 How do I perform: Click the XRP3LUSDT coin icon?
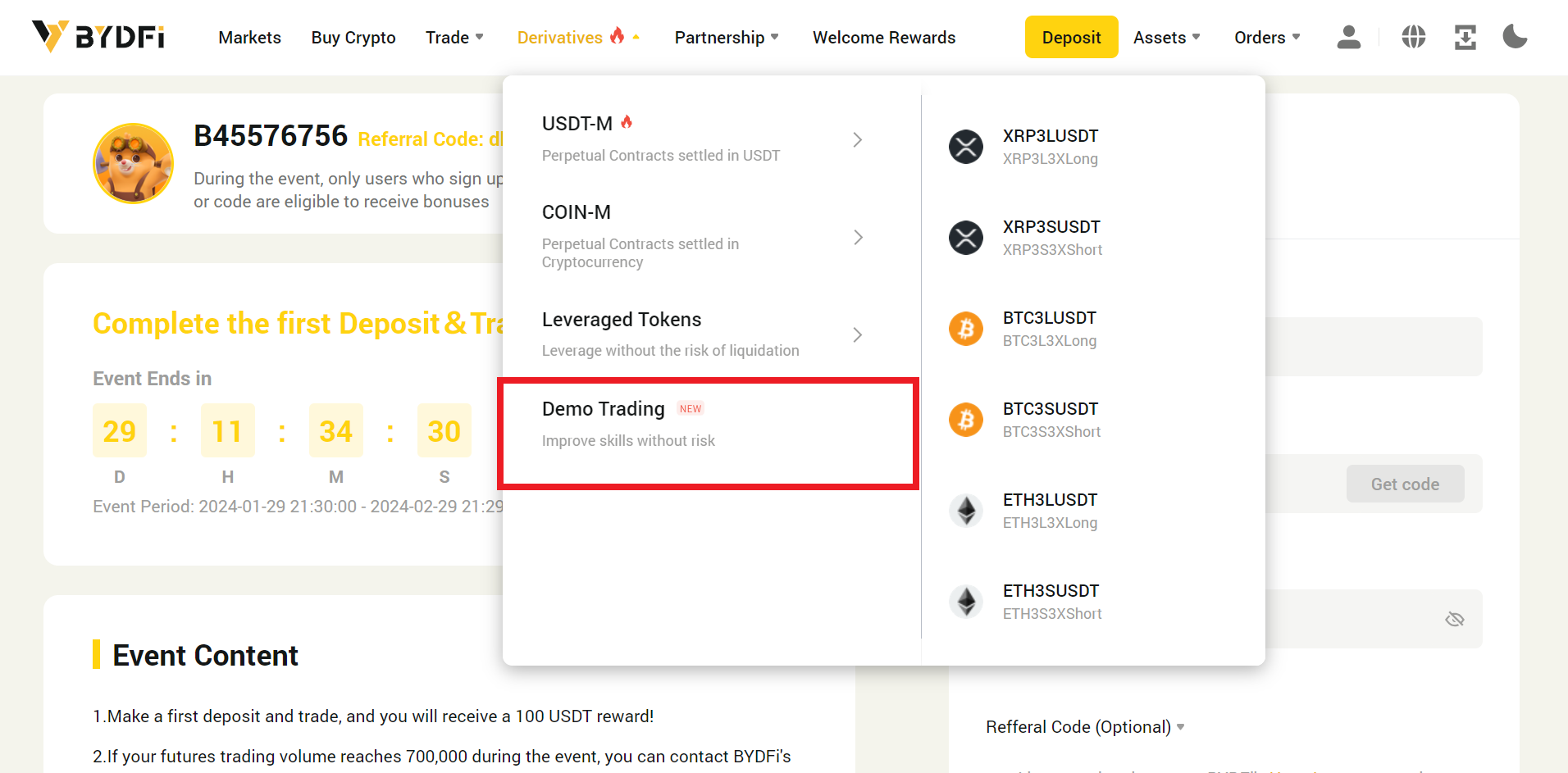pyautogui.click(x=966, y=147)
